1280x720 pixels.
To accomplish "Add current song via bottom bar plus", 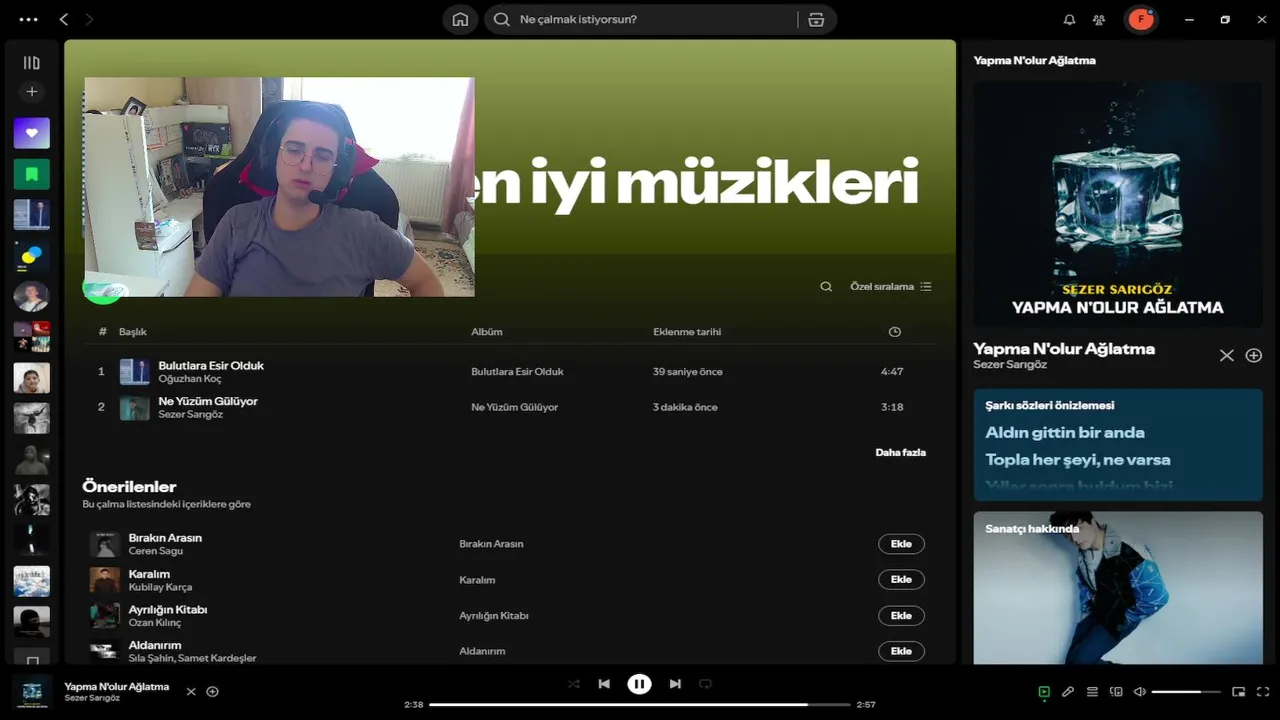I will [212, 691].
